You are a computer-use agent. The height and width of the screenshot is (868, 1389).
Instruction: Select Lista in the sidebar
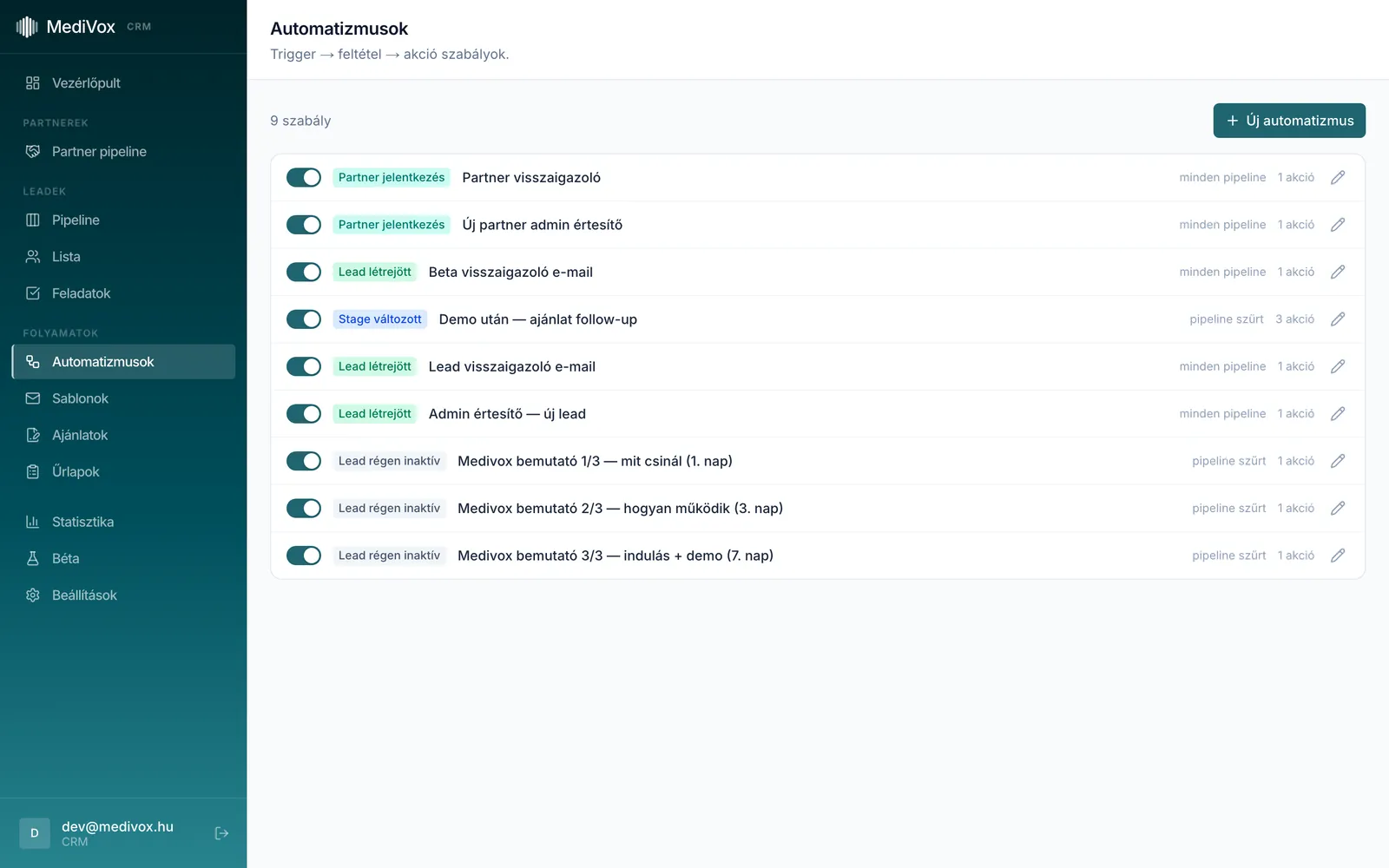point(123,257)
